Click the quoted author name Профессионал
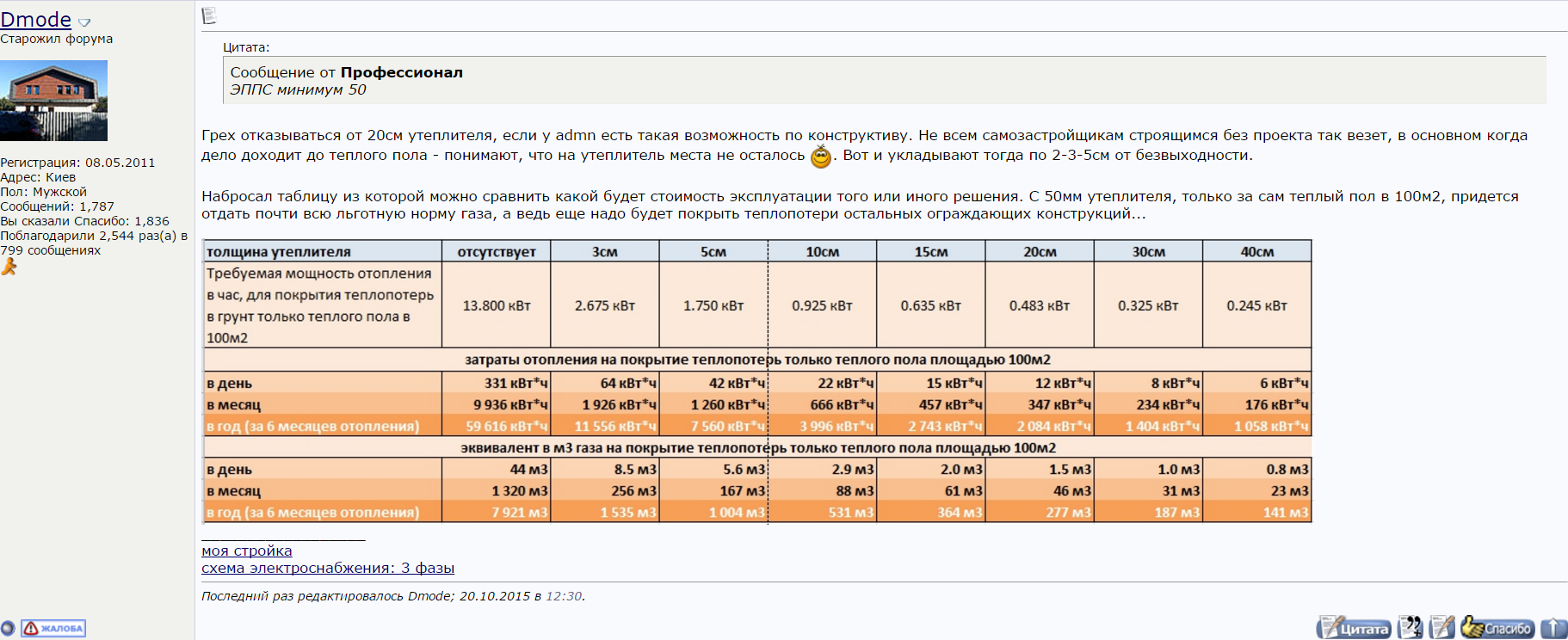This screenshot has height=640, width=1568. (402, 72)
